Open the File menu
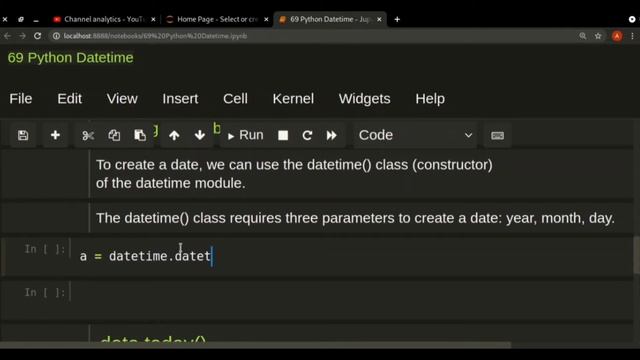Screen dimensions: 640x360 [21, 98]
